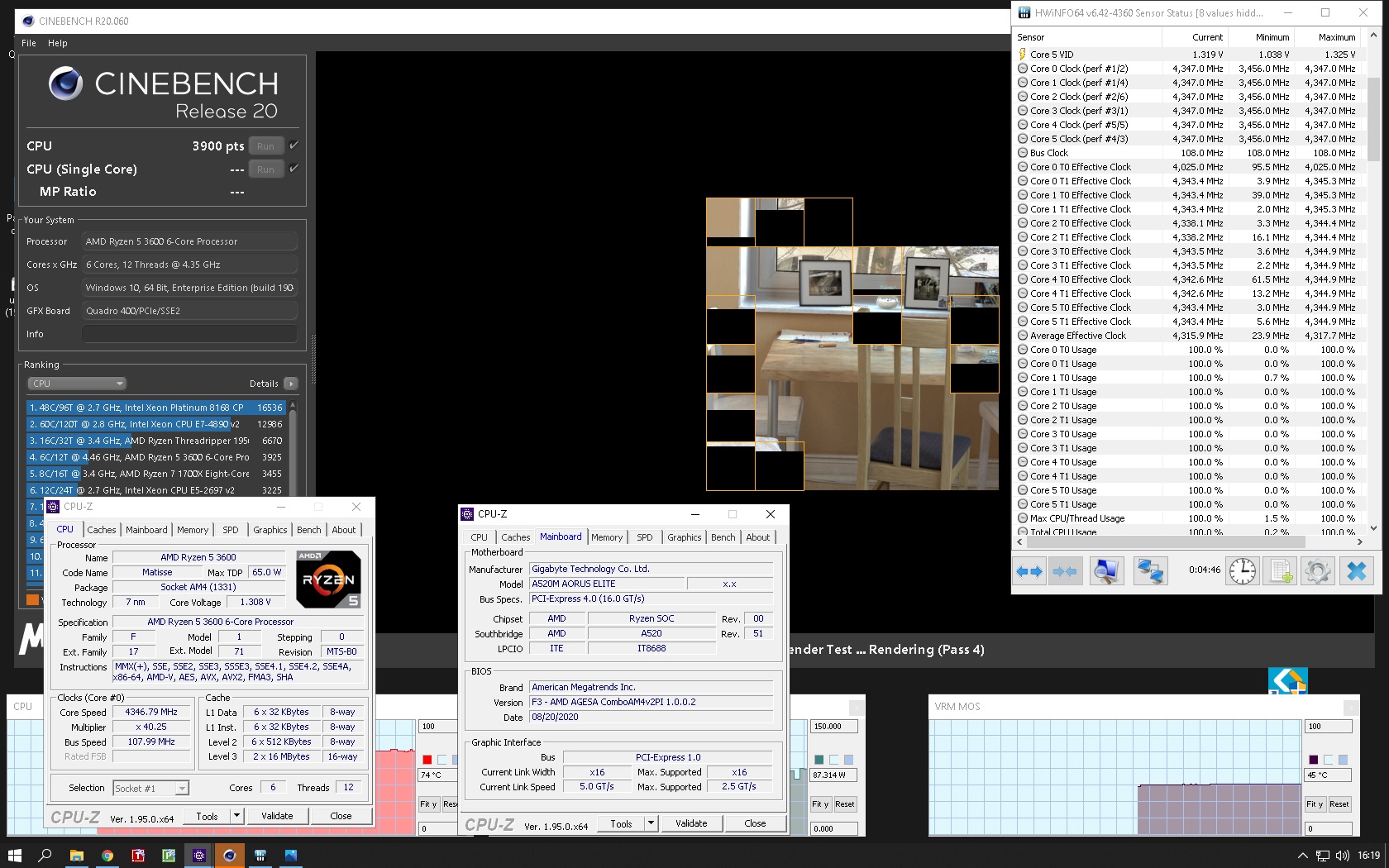Open the Cinebench File menu
The width and height of the screenshot is (1389, 868).
point(29,43)
